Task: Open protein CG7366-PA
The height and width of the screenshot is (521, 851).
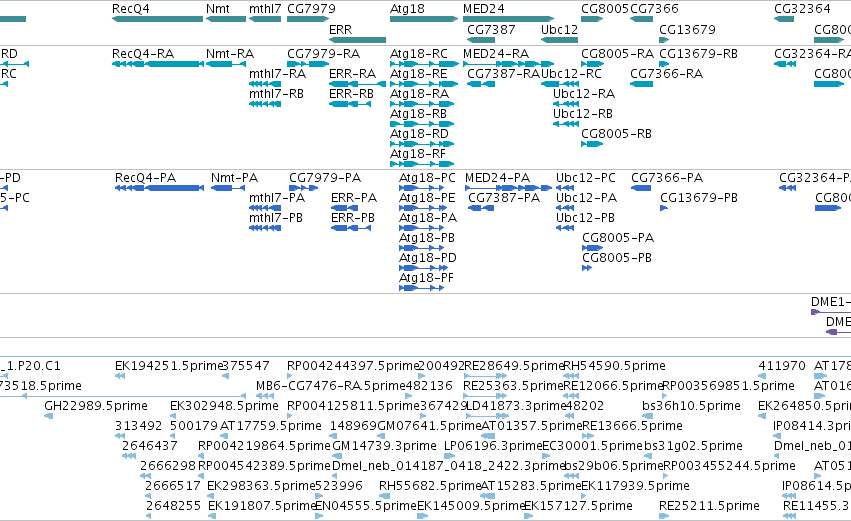Action: [641, 188]
